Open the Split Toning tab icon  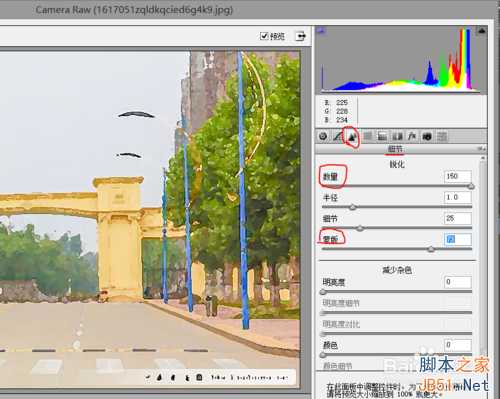[x=382, y=136]
